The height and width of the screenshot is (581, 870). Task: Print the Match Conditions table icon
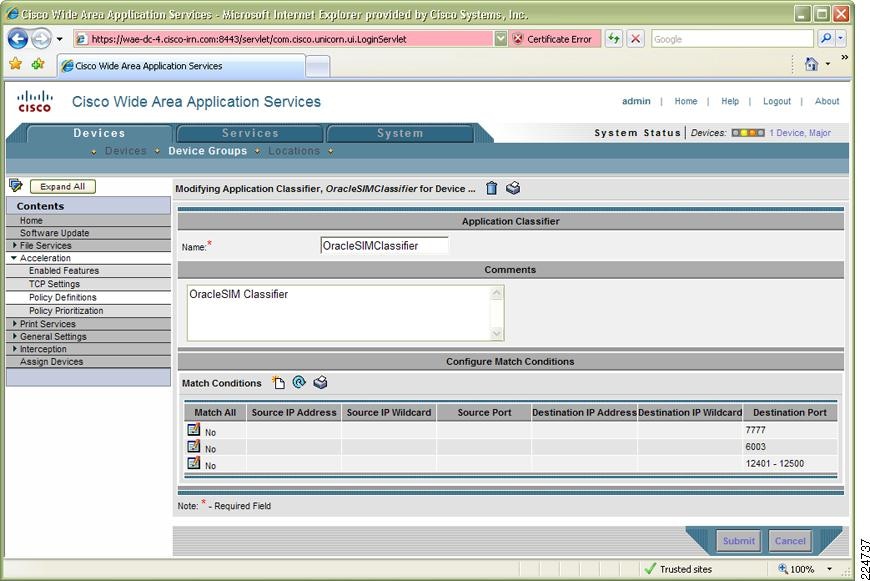point(320,382)
